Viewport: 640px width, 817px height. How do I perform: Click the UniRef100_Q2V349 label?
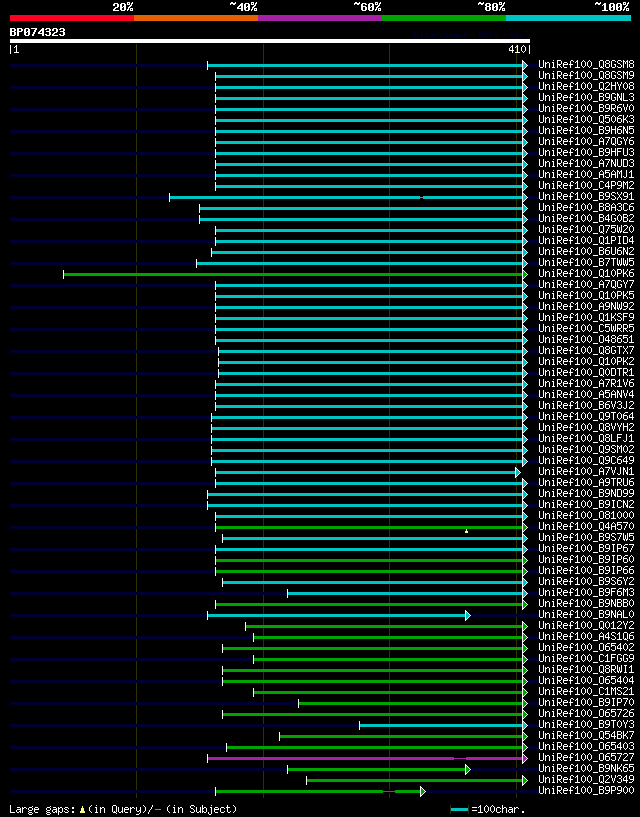tap(586, 779)
